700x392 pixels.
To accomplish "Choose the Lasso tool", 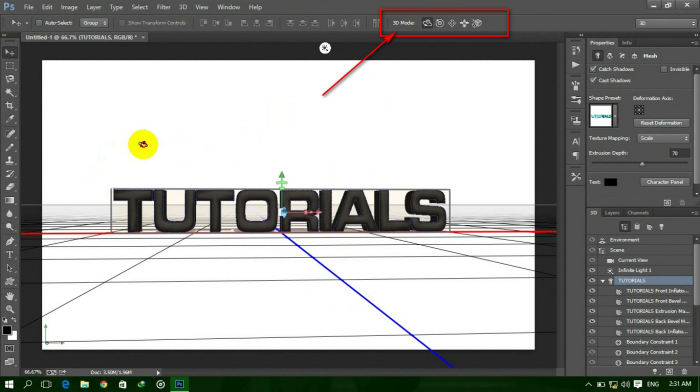I will pyautogui.click(x=9, y=79).
